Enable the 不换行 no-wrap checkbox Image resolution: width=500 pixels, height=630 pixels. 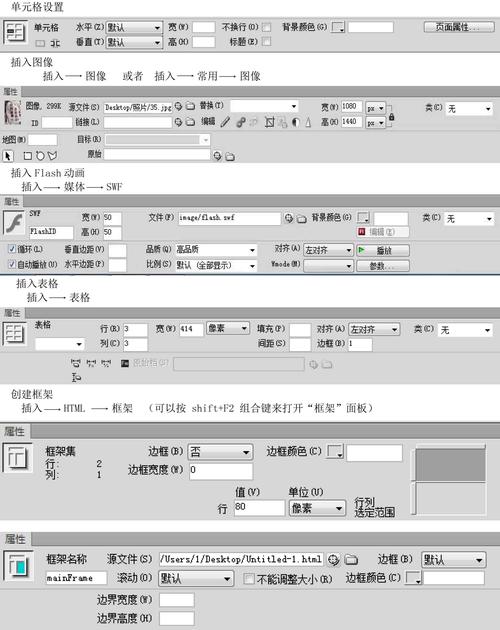click(x=266, y=27)
